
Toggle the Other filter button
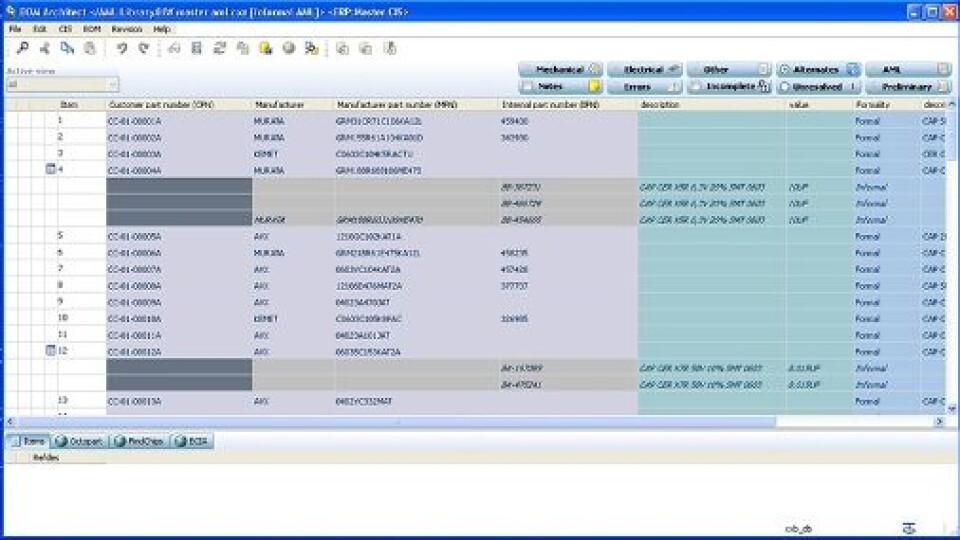(729, 69)
